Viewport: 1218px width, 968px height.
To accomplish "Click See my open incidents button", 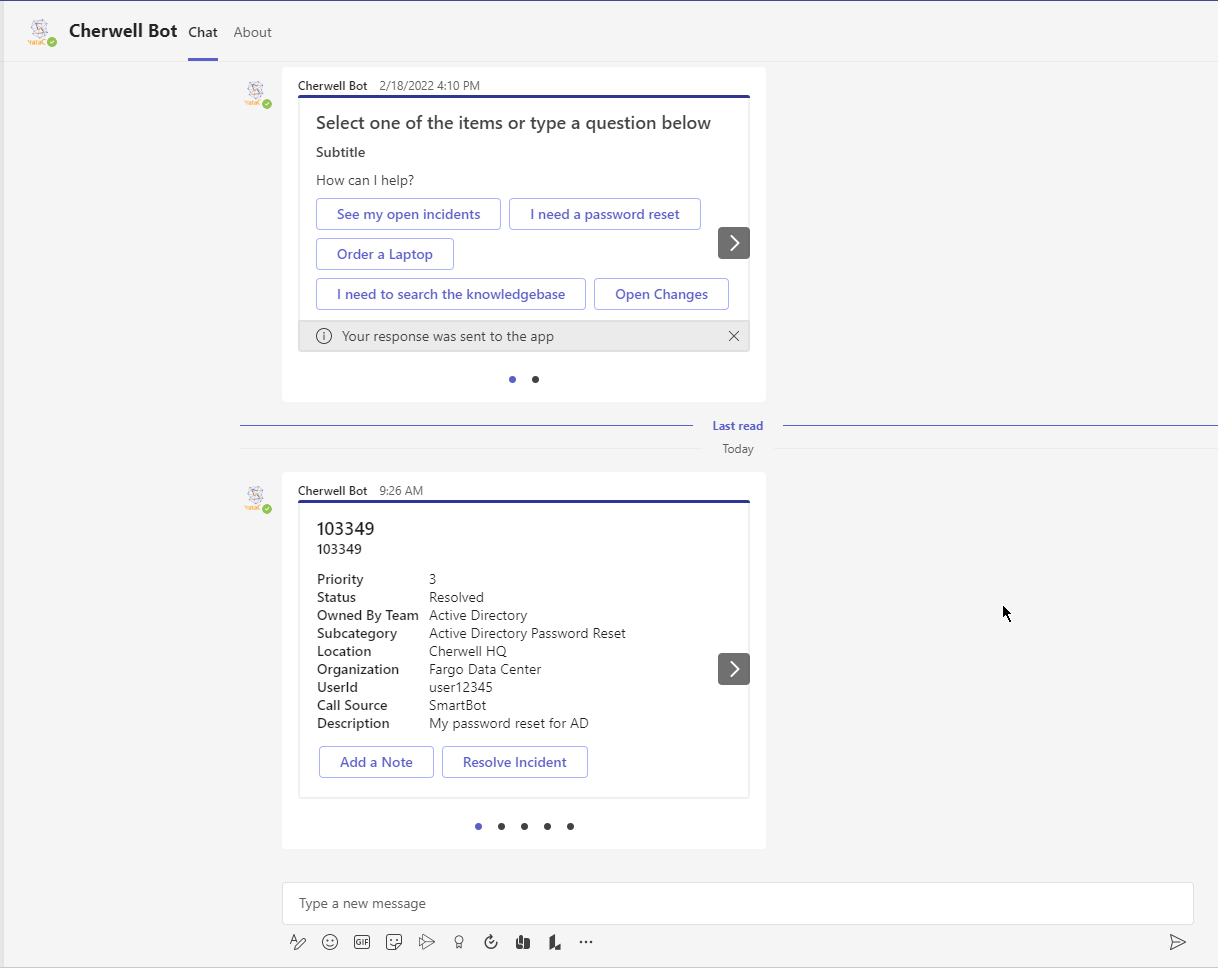I will coord(408,214).
